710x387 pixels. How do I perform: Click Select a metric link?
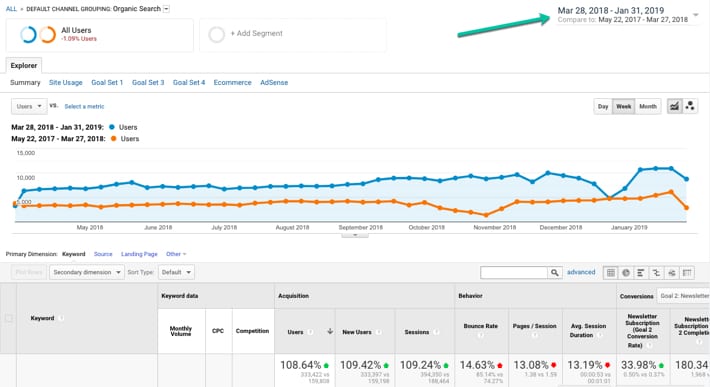click(84, 106)
